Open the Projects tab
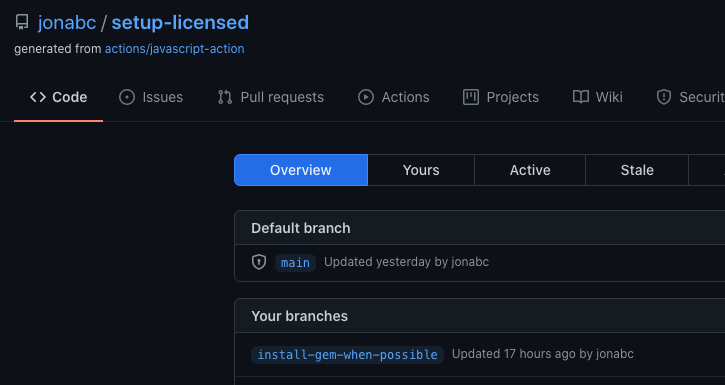Viewport: 725px width, 385px height. pyautogui.click(x=501, y=97)
